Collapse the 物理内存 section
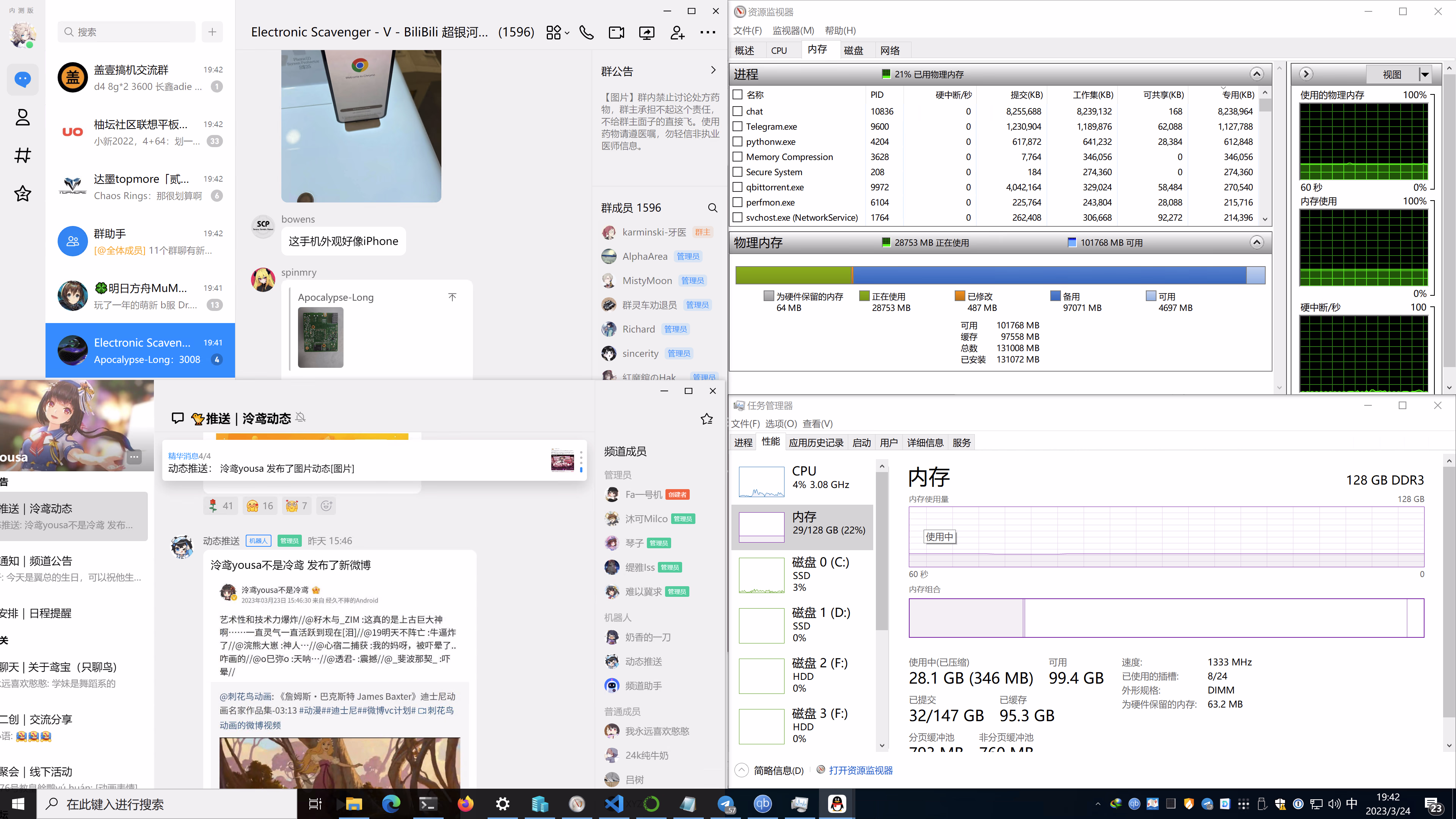Image resolution: width=1456 pixels, height=819 pixels. [x=1256, y=243]
